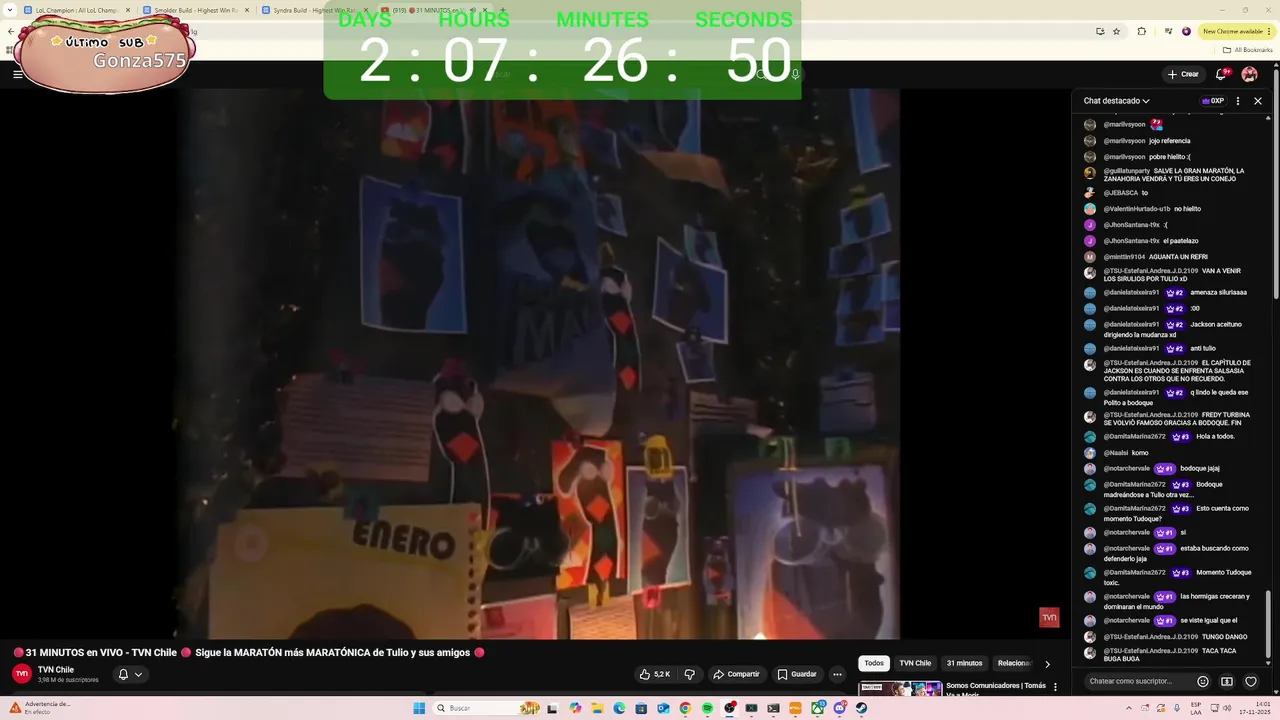The image size is (1280, 720).
Task: Open OBS Studio from taskbar
Action: pyautogui.click(x=730, y=708)
